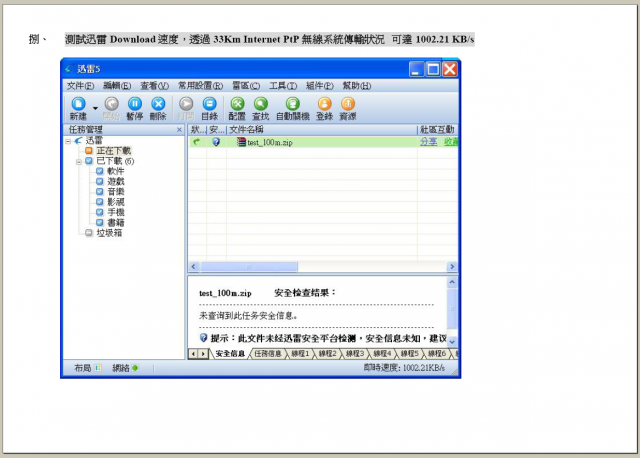The height and width of the screenshot is (458, 640).
Task: Open the dropdown arrow next to 新建
Action: tap(95, 108)
